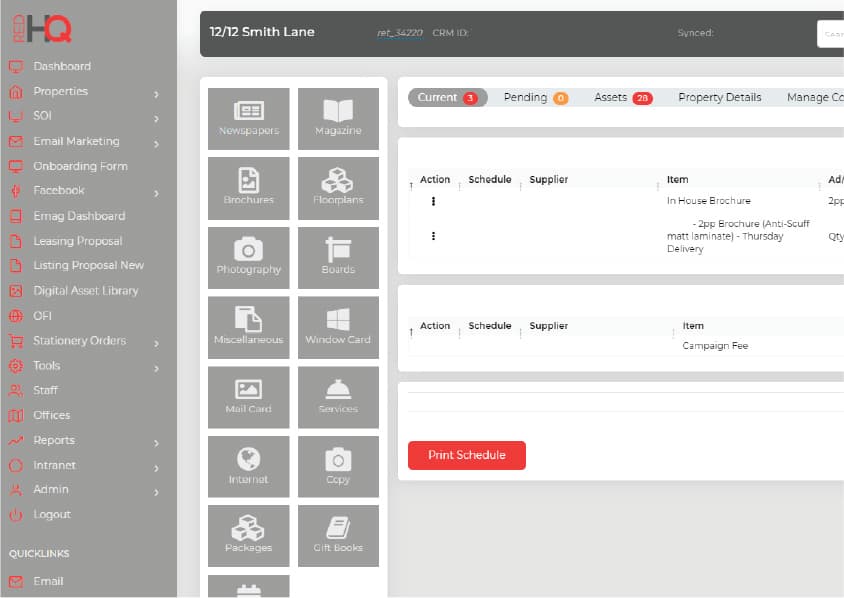Sort by Supplier column in first table
The image size is (844, 598).
(548, 179)
